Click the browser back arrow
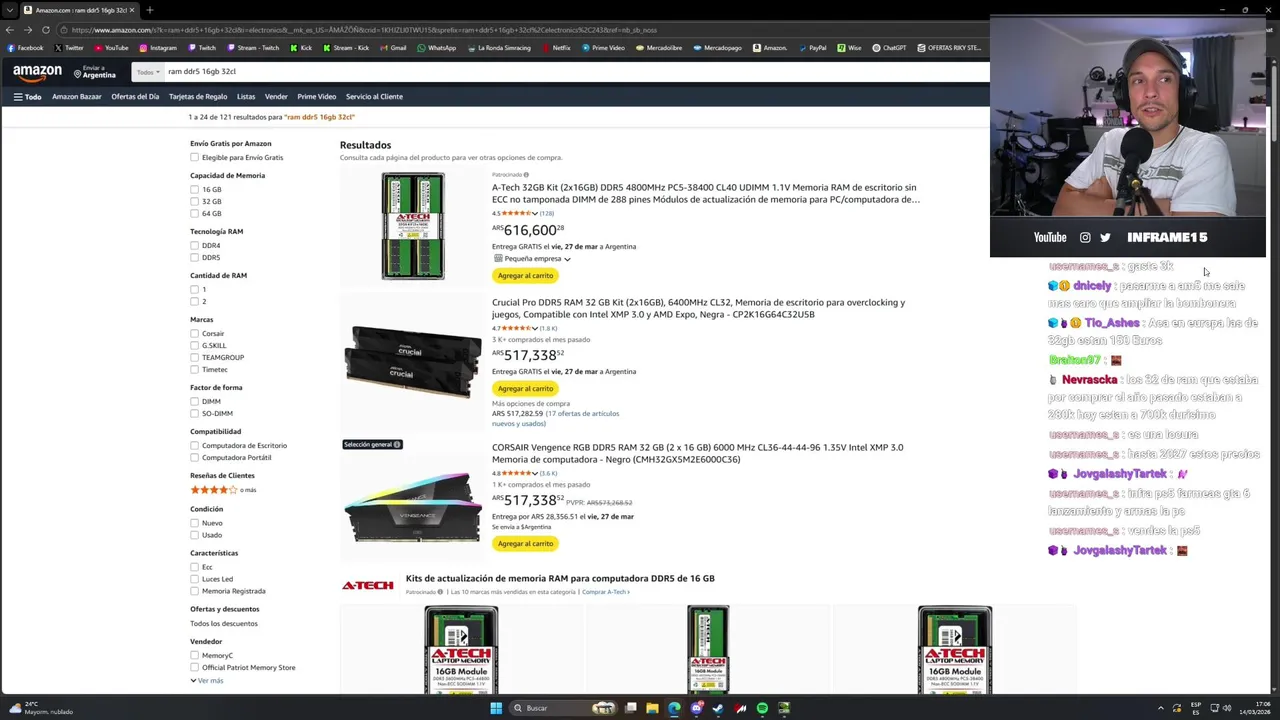The height and width of the screenshot is (720, 1280). point(10,30)
